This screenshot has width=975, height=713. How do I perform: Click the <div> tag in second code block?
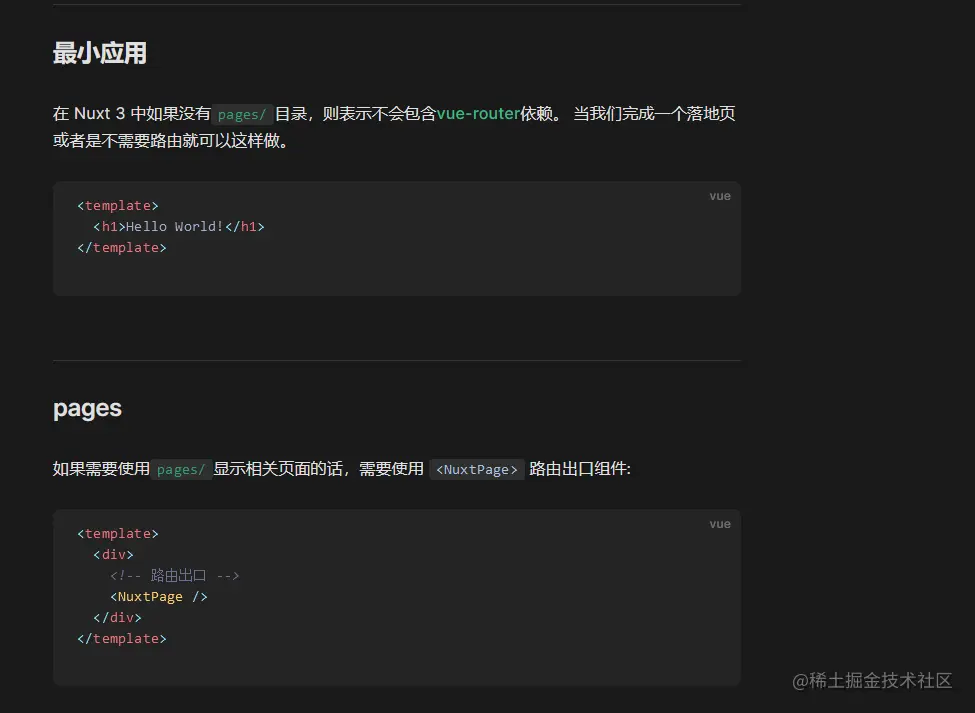pyautogui.click(x=113, y=554)
